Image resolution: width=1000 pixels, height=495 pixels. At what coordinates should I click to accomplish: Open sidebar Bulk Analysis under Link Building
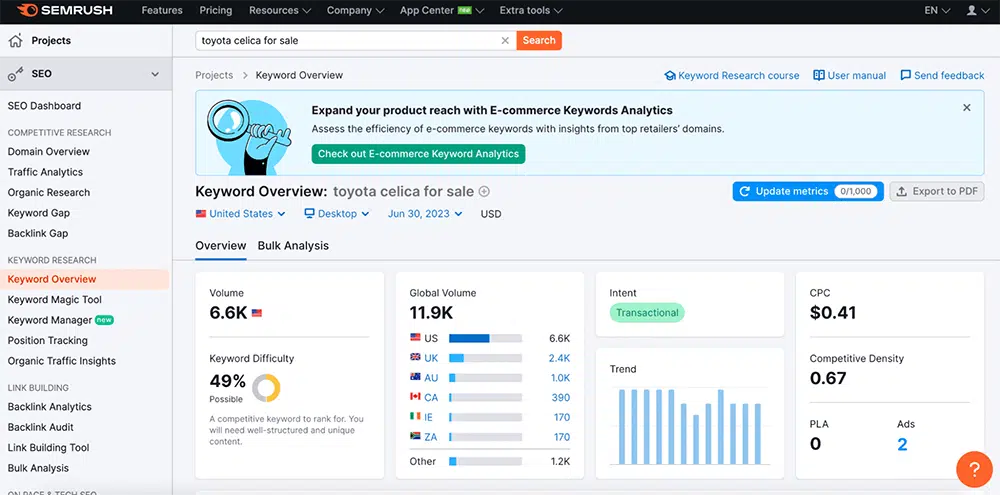pyautogui.click(x=38, y=468)
